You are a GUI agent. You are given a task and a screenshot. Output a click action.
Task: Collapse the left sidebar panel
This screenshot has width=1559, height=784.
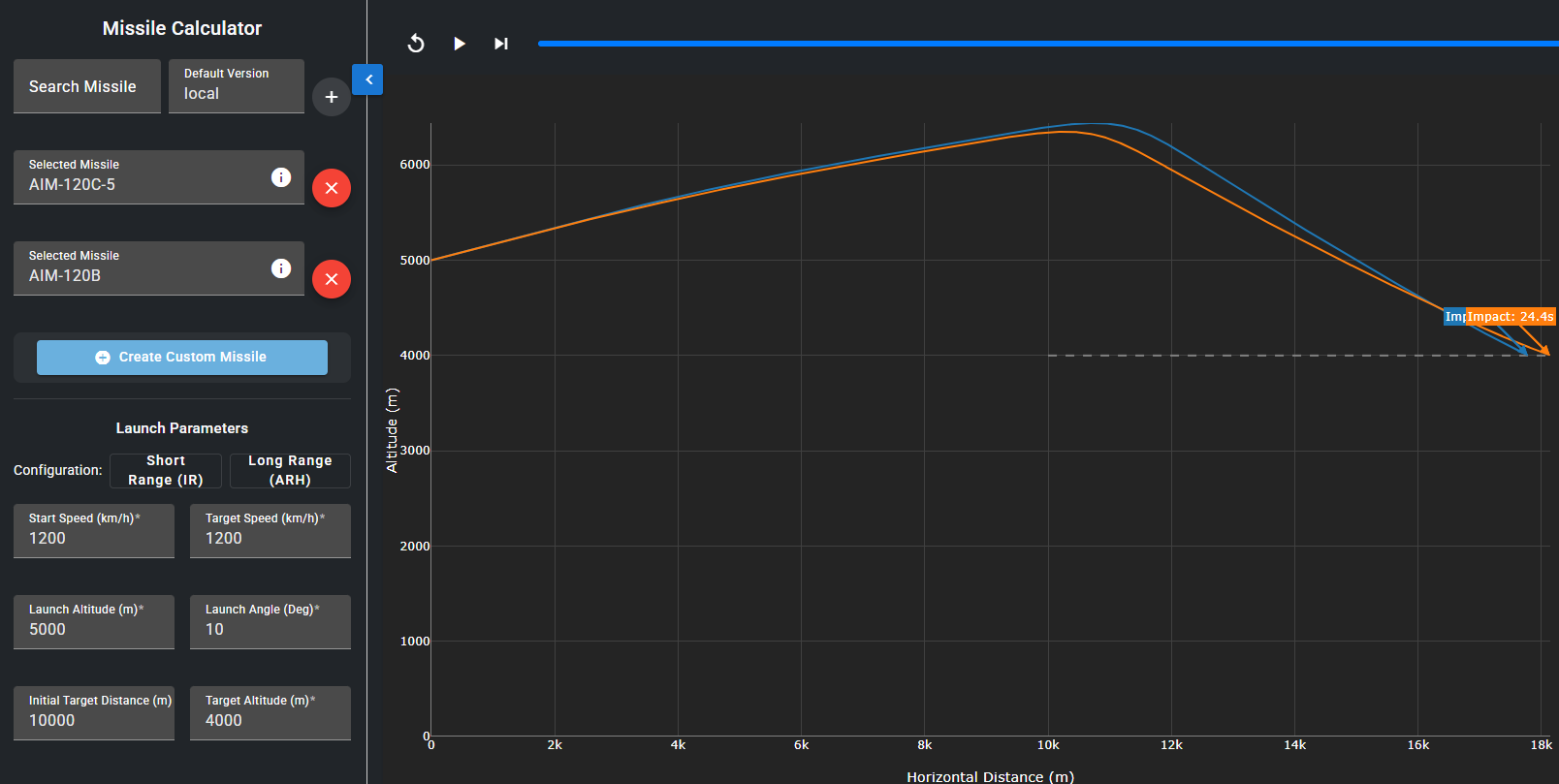coord(367,79)
